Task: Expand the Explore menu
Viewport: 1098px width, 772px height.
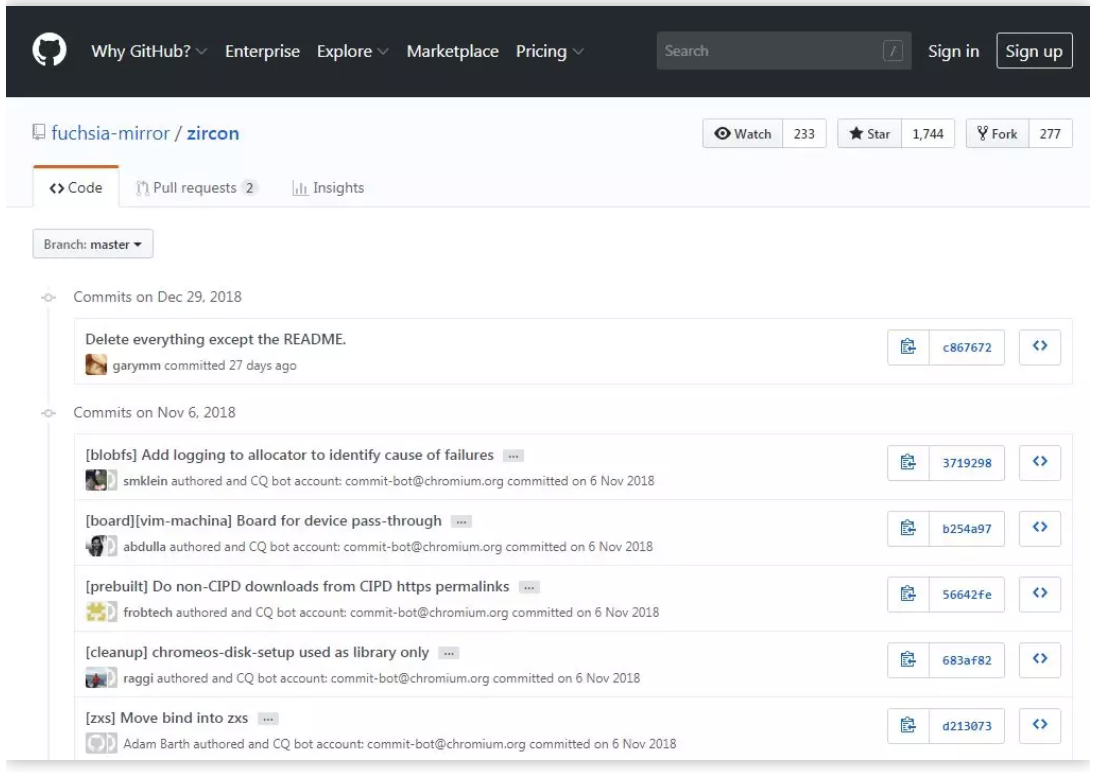Action: click(352, 51)
